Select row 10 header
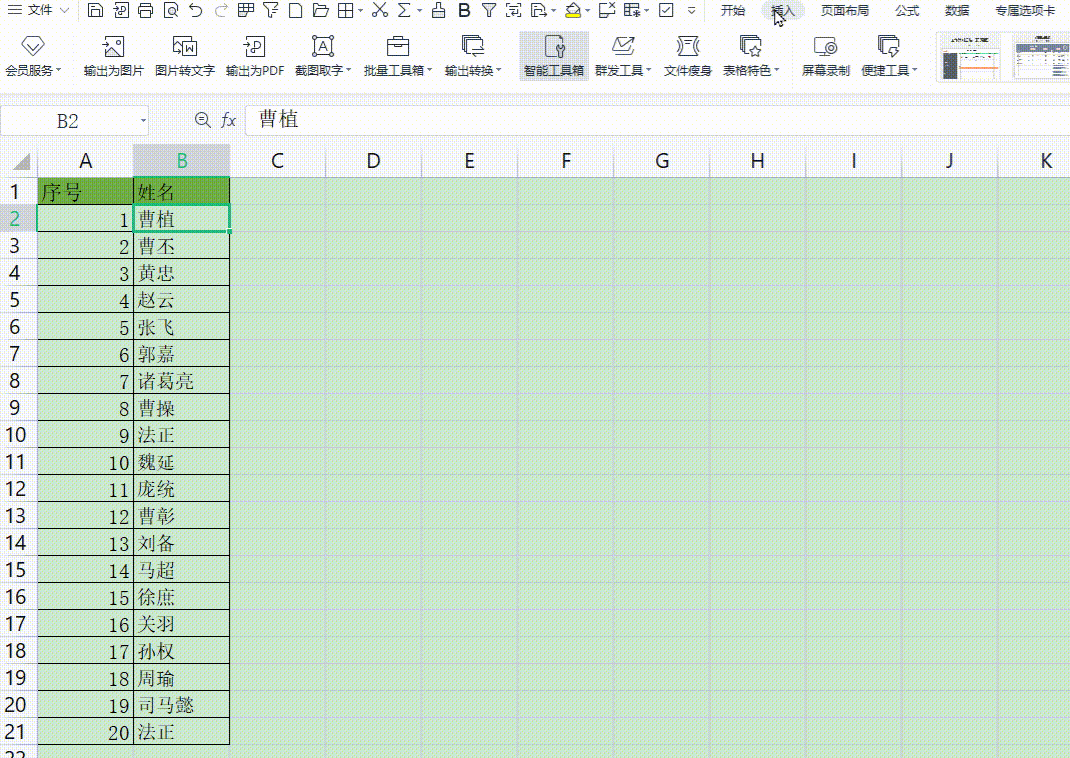The width and height of the screenshot is (1070, 758). point(16,435)
